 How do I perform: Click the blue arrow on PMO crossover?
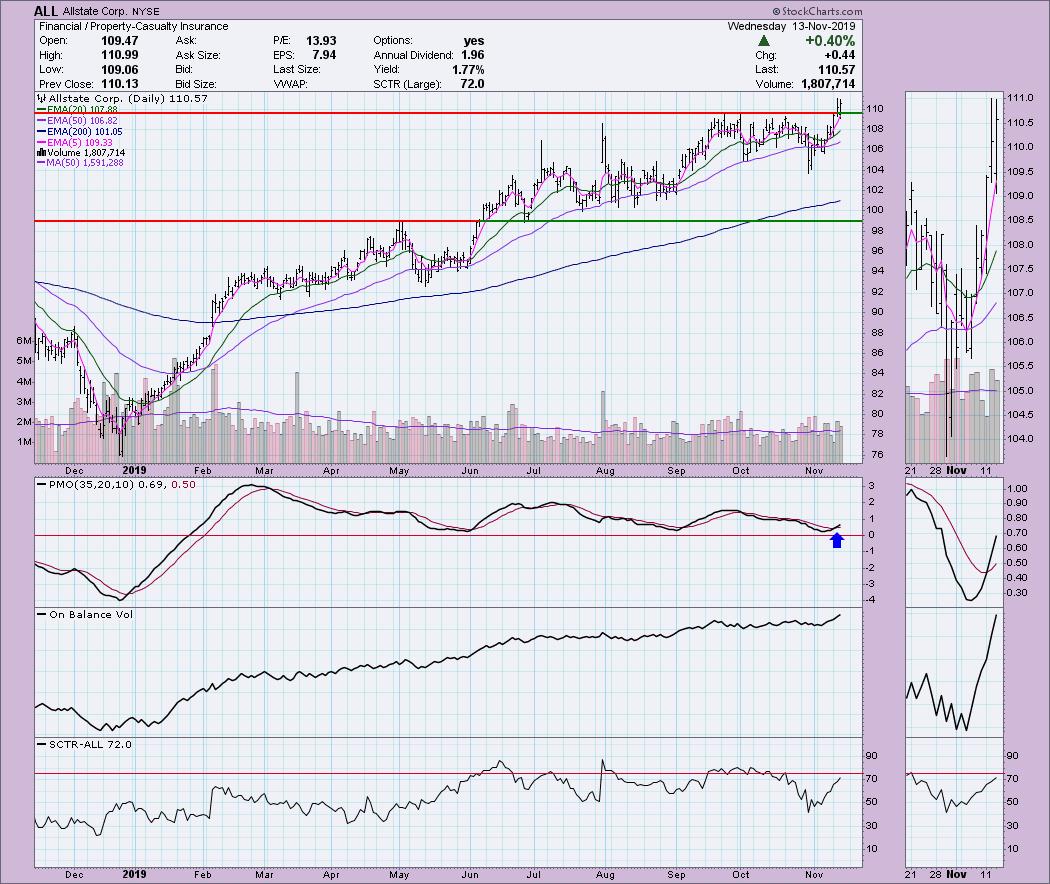837,540
